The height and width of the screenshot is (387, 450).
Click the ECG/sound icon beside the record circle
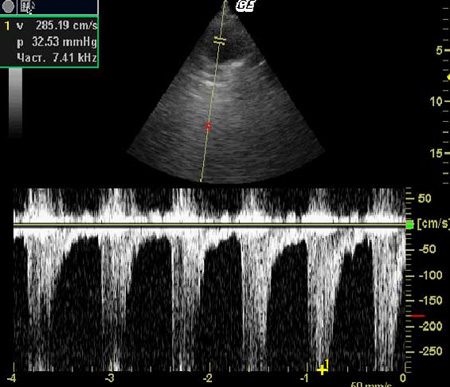coord(27,7)
